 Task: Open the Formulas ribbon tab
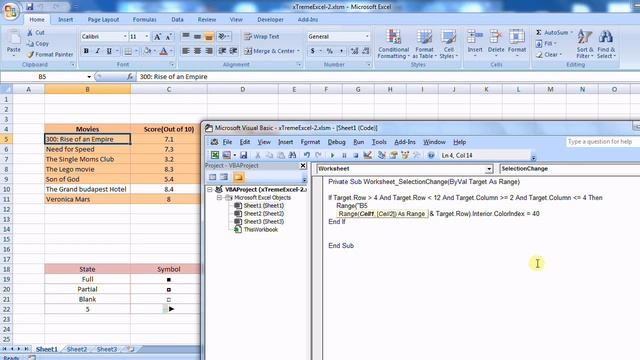click(144, 20)
